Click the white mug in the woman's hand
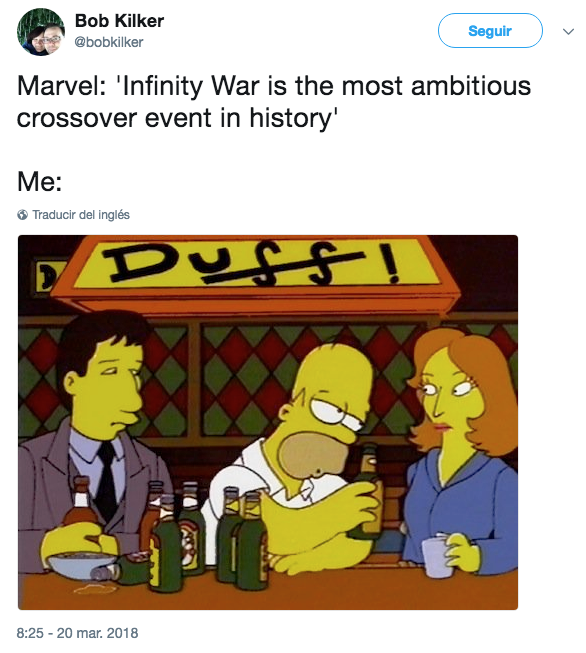Image resolution: width=586 pixels, height=653 pixels. tap(436, 556)
